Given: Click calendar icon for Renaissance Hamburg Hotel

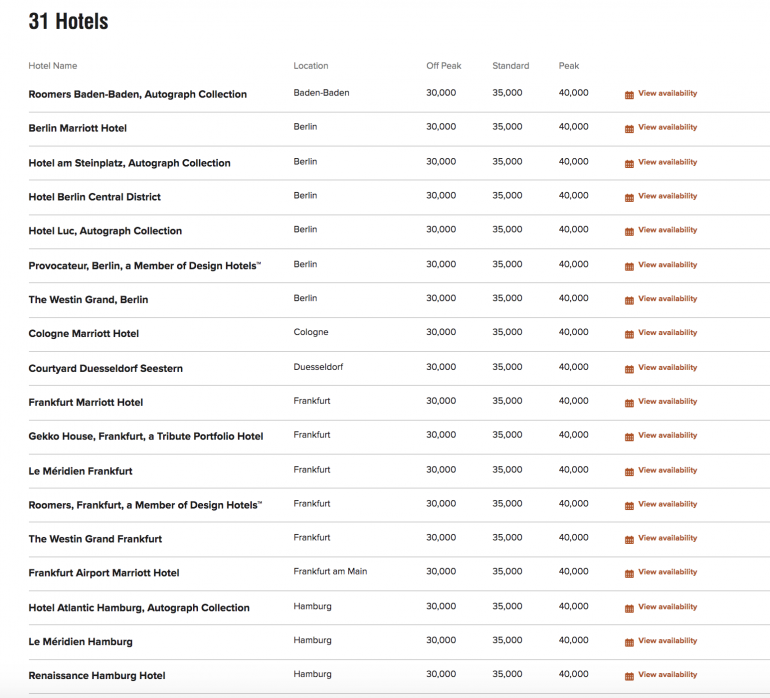Looking at the screenshot, I should [629, 676].
